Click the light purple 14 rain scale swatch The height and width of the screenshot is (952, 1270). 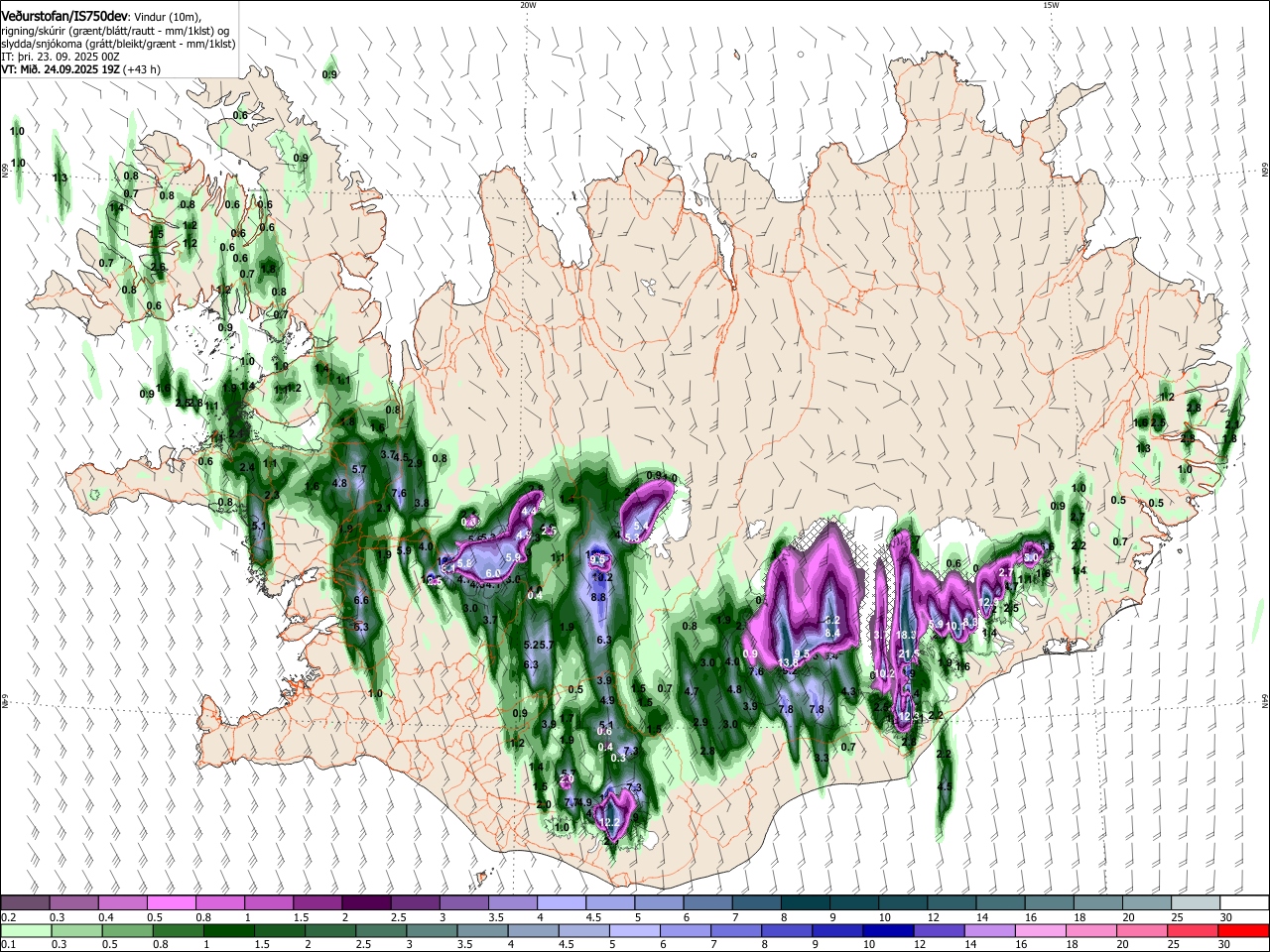click(990, 930)
